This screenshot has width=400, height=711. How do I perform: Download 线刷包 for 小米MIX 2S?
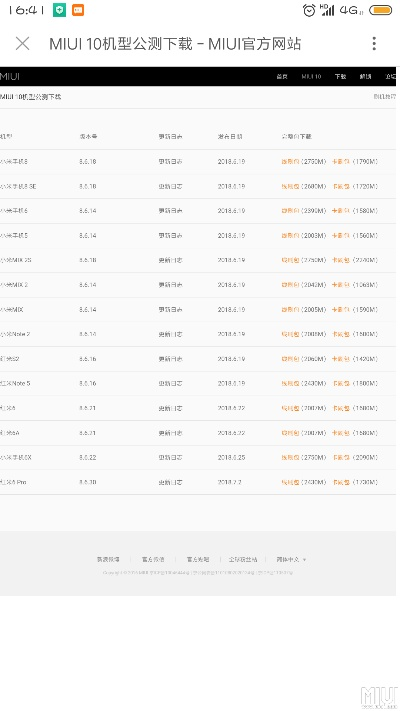click(290, 260)
